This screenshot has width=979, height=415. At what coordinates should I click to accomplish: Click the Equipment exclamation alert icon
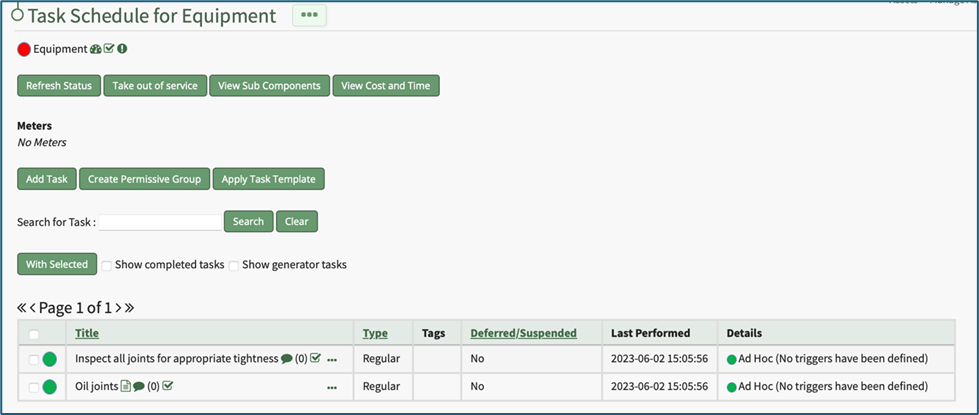pyautogui.click(x=122, y=49)
